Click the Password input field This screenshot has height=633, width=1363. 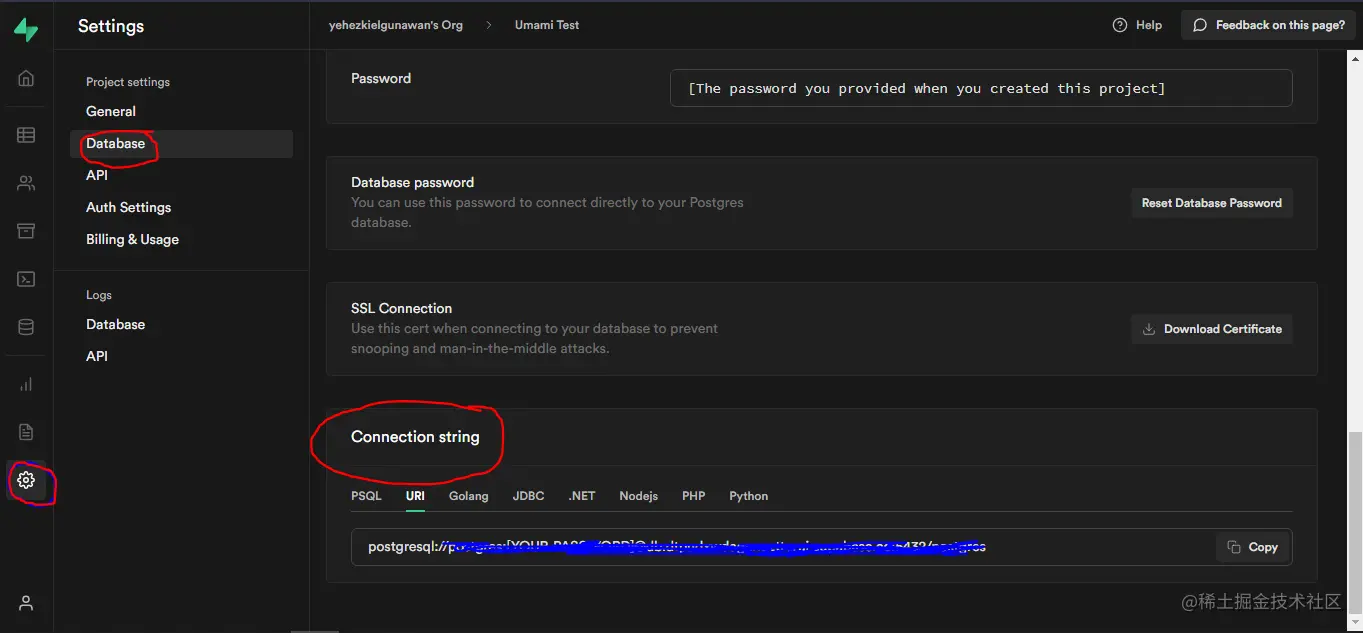click(981, 88)
